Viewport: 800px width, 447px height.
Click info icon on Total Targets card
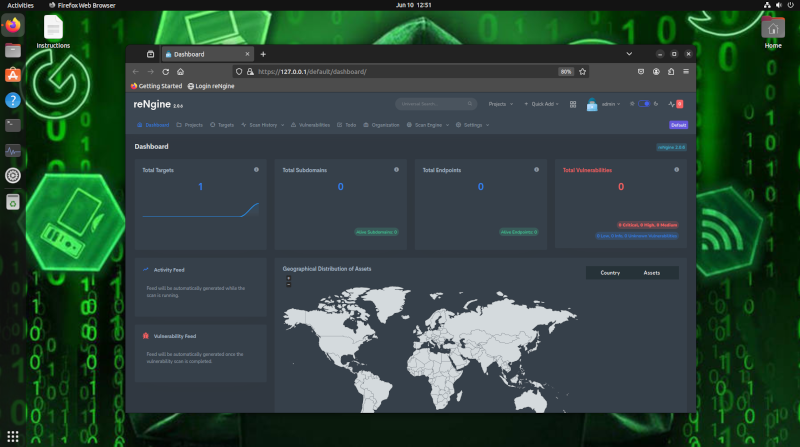(x=256, y=170)
